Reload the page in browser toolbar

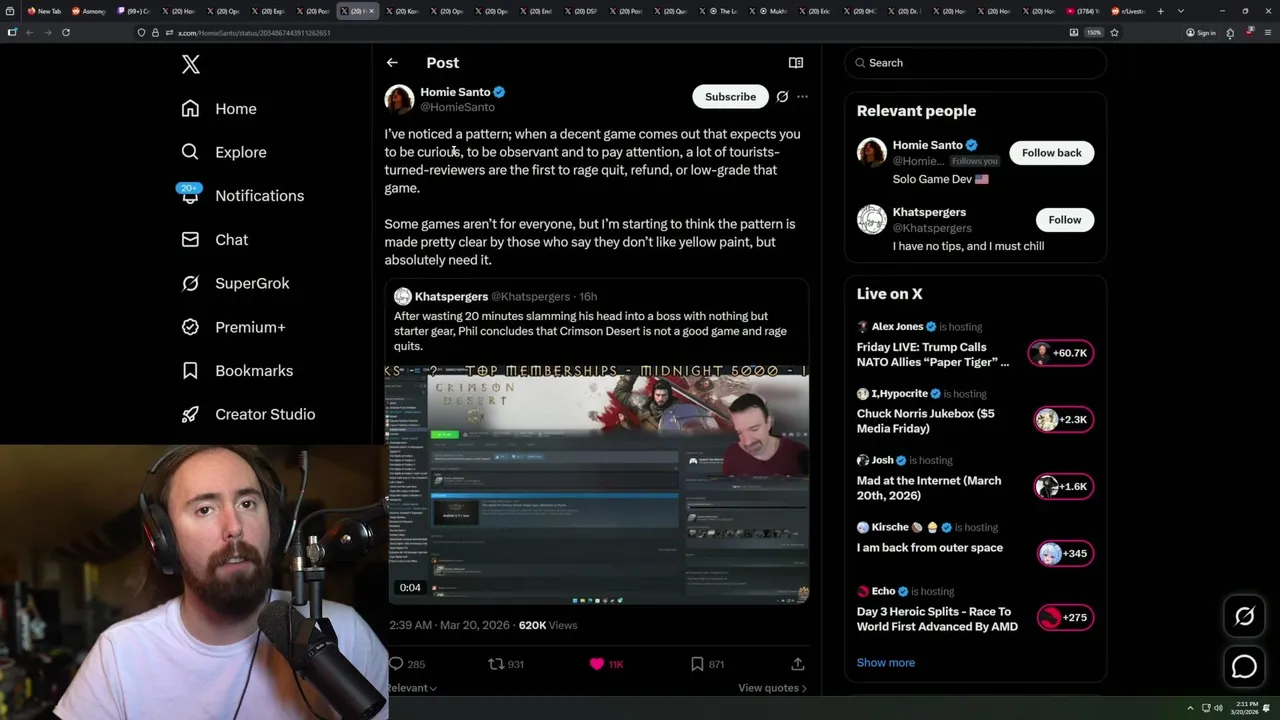pos(66,32)
